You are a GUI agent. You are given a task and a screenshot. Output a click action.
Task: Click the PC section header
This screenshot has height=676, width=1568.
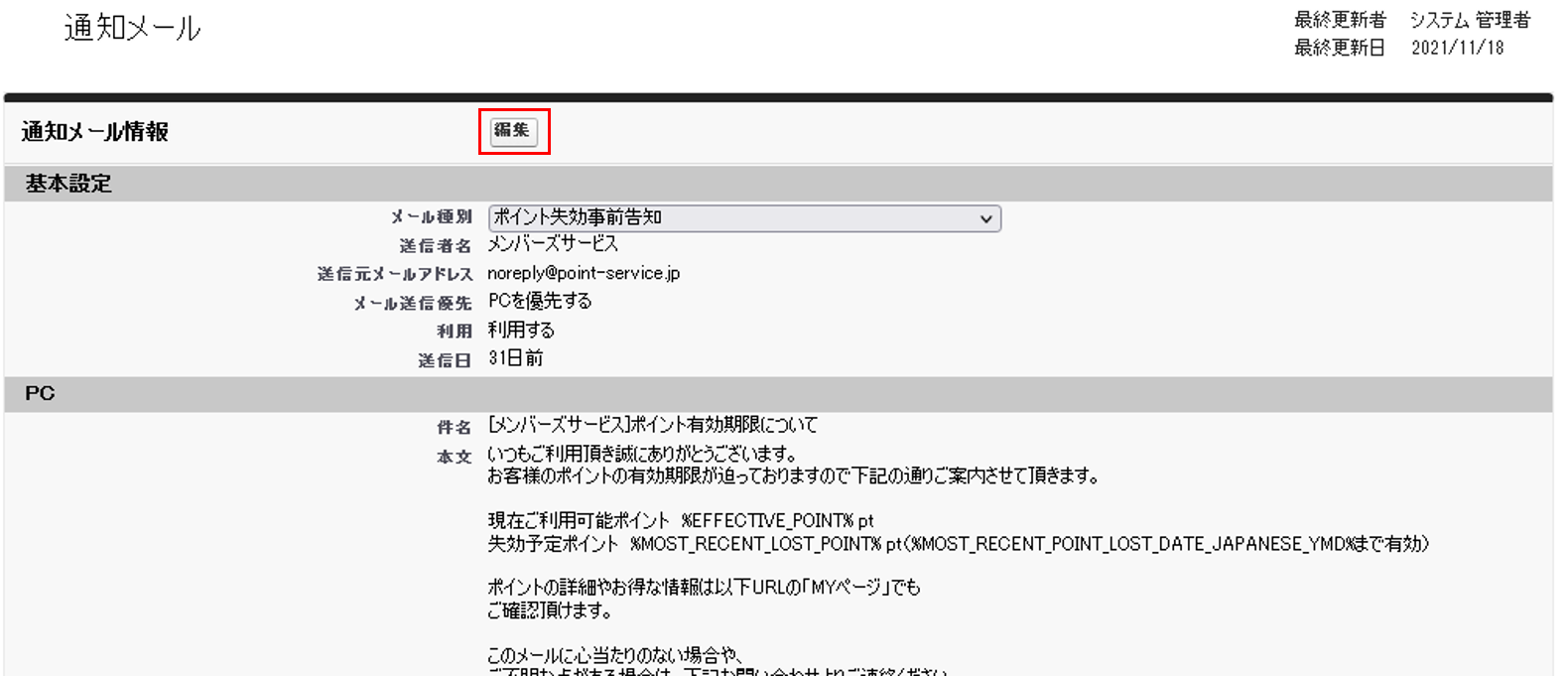40,394
